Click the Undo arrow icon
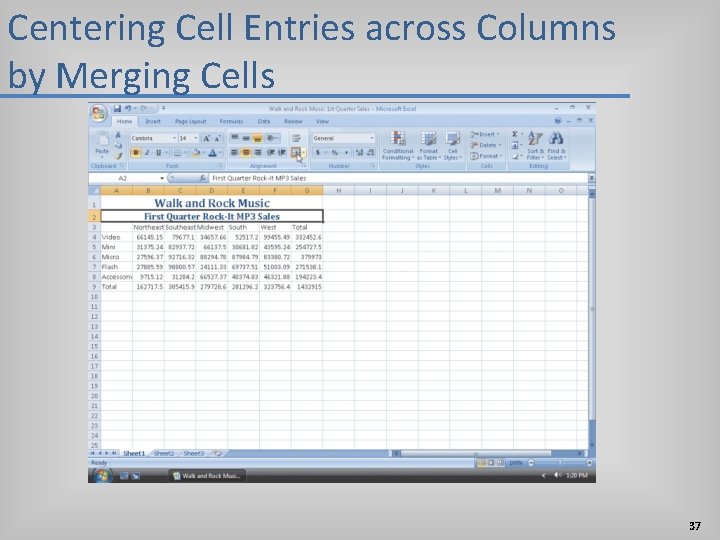 [128, 108]
